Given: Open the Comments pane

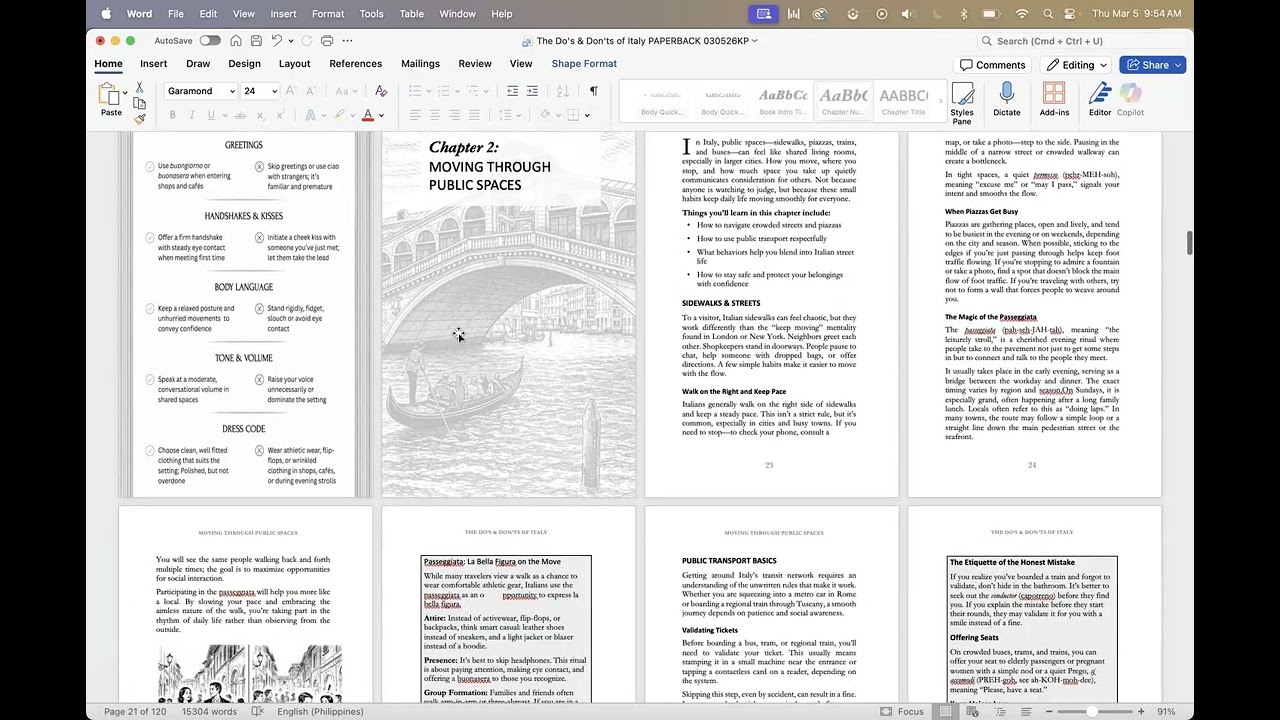Looking at the screenshot, I should point(992,65).
